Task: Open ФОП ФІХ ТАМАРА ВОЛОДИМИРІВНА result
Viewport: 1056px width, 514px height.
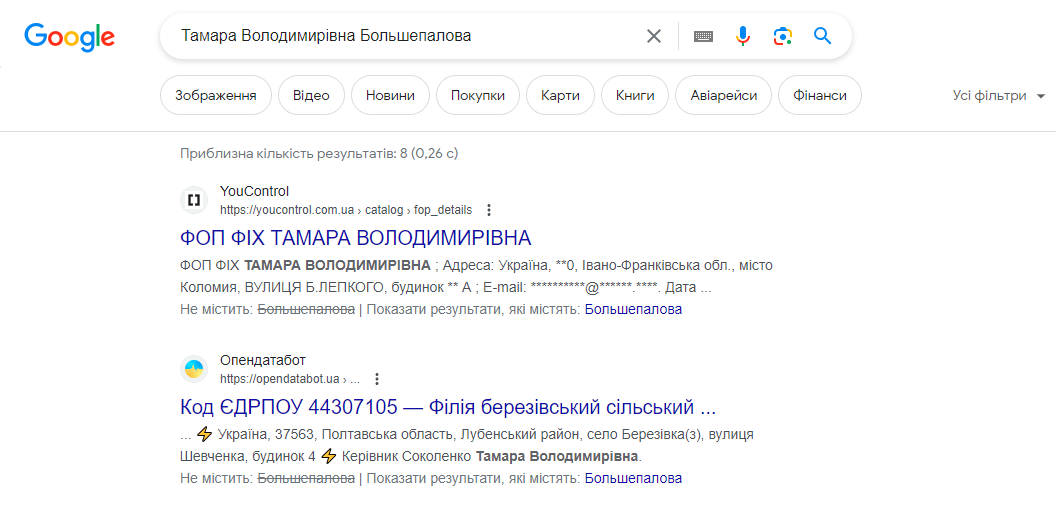Action: click(x=356, y=238)
